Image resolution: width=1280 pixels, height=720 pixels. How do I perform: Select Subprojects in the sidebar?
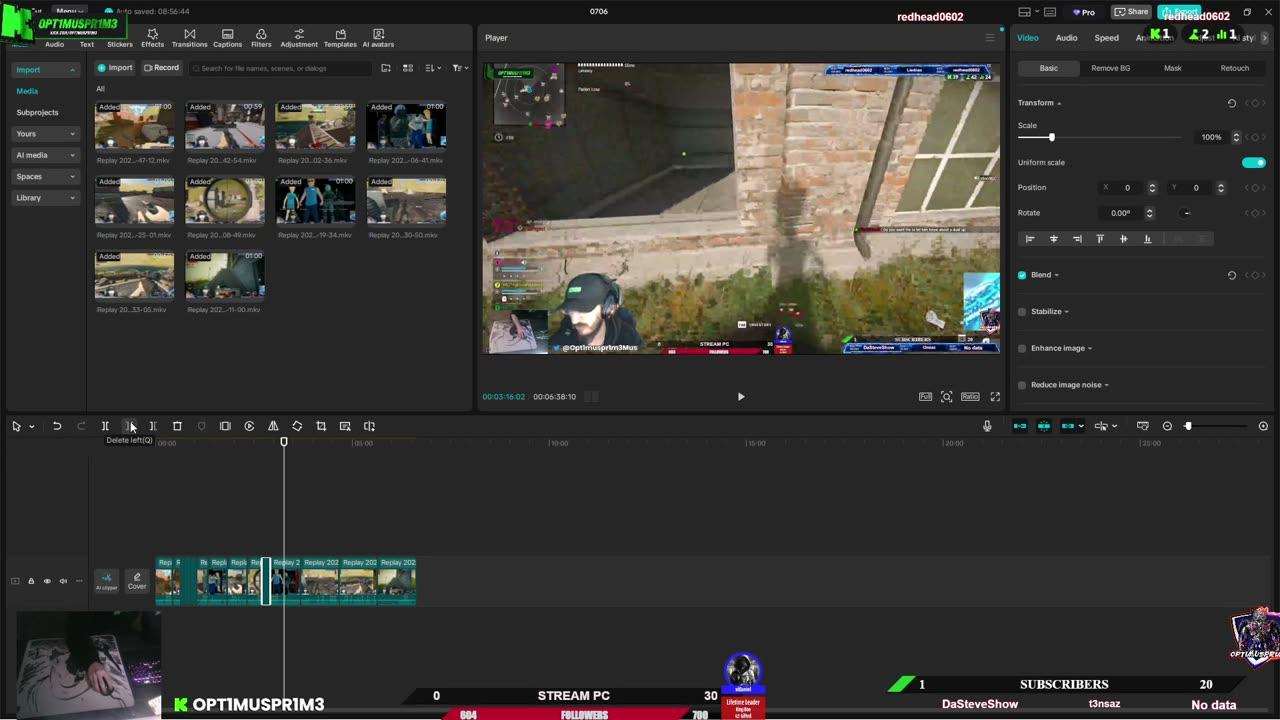pos(37,112)
